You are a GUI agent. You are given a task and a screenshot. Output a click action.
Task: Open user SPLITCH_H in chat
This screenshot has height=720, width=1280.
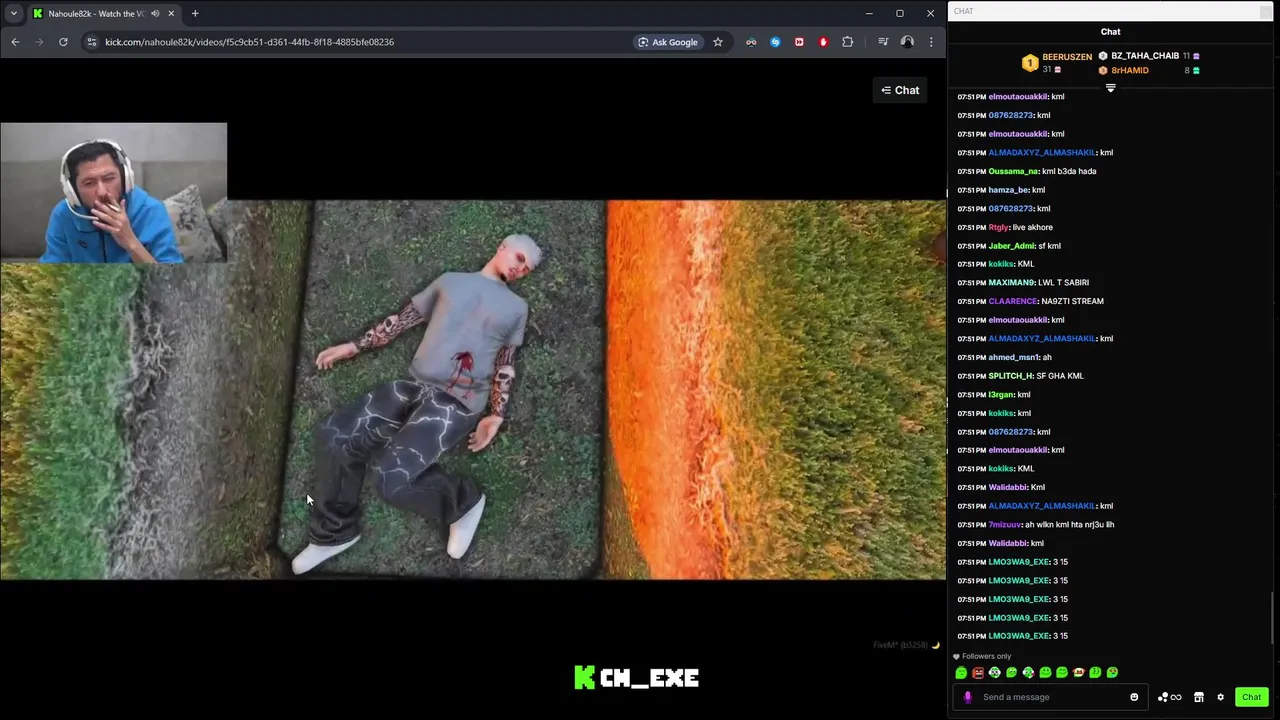coord(1010,376)
